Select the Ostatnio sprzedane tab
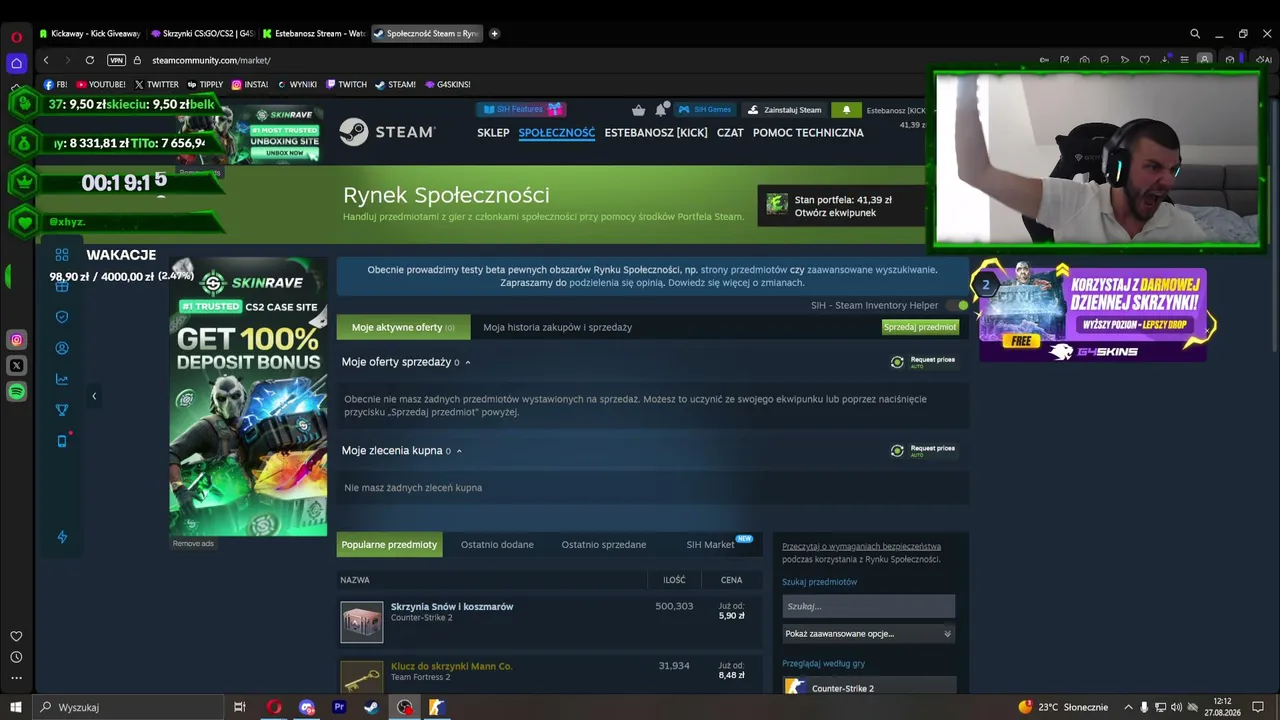 (x=604, y=545)
